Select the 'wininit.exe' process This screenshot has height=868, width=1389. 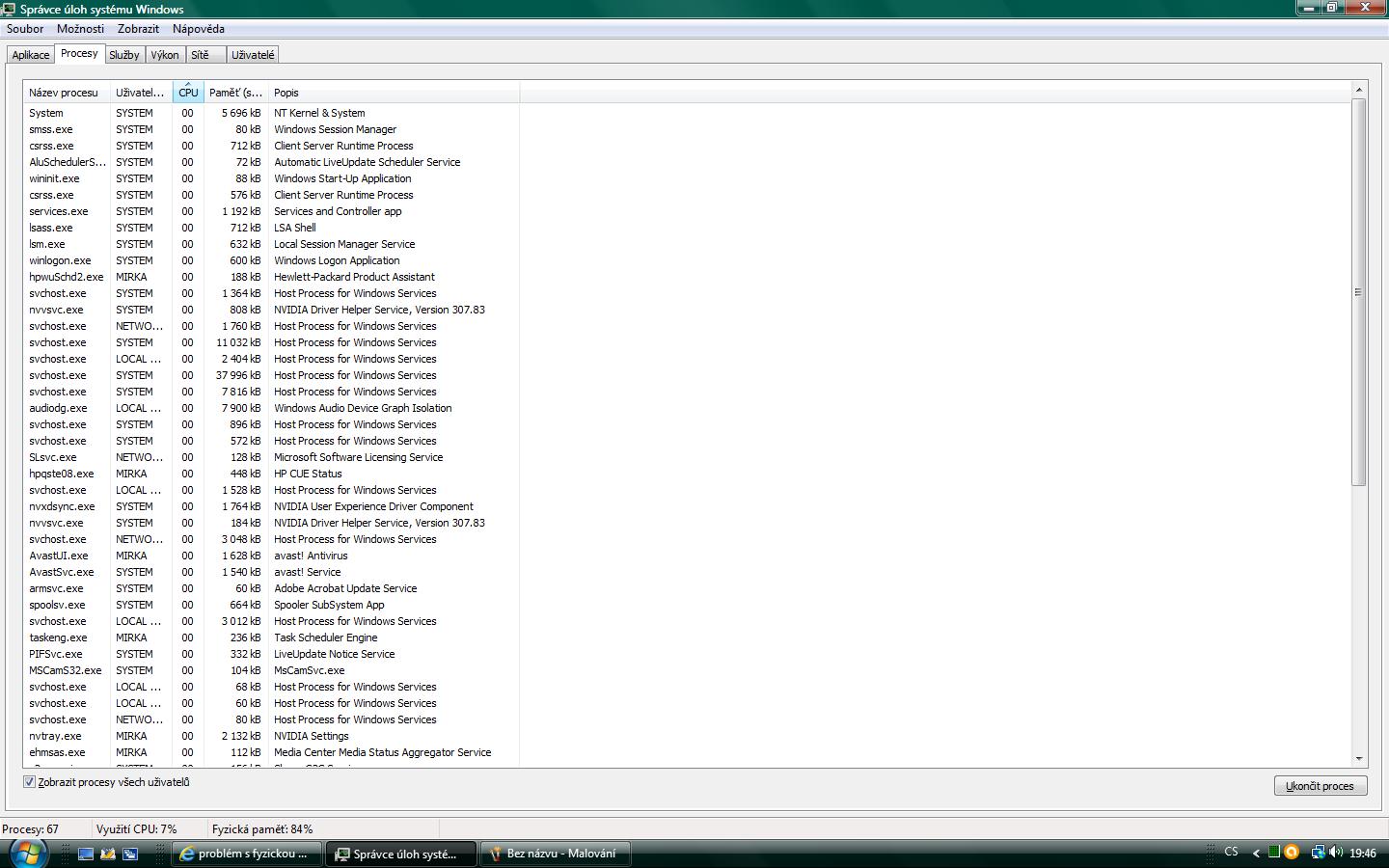(271, 178)
